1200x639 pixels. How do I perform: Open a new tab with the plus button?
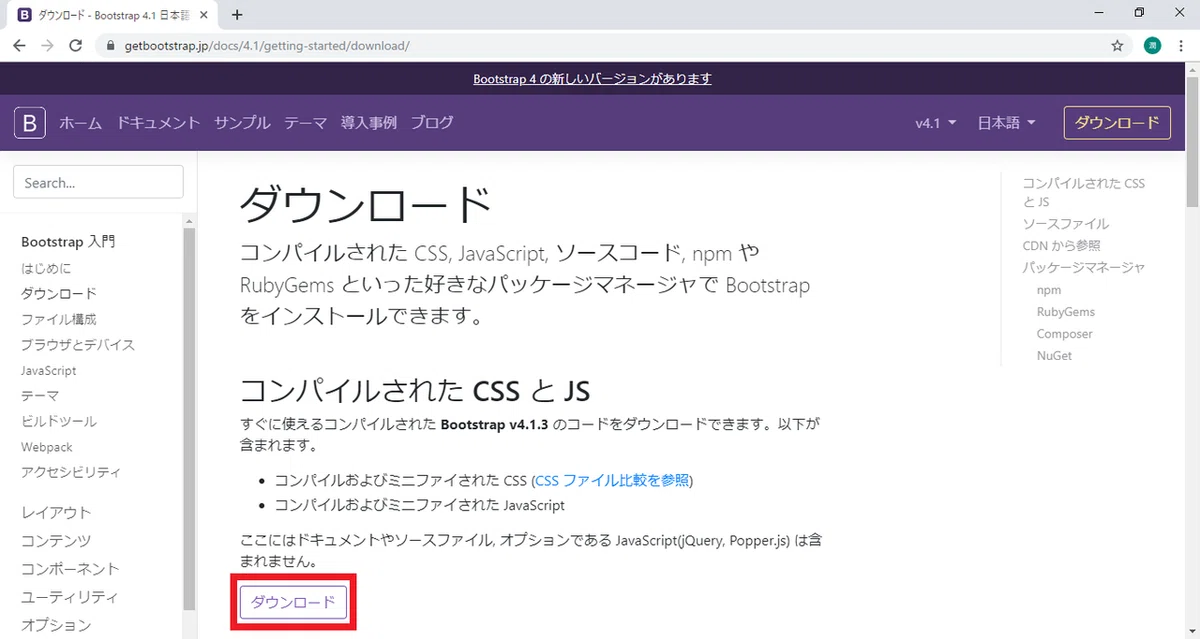237,15
